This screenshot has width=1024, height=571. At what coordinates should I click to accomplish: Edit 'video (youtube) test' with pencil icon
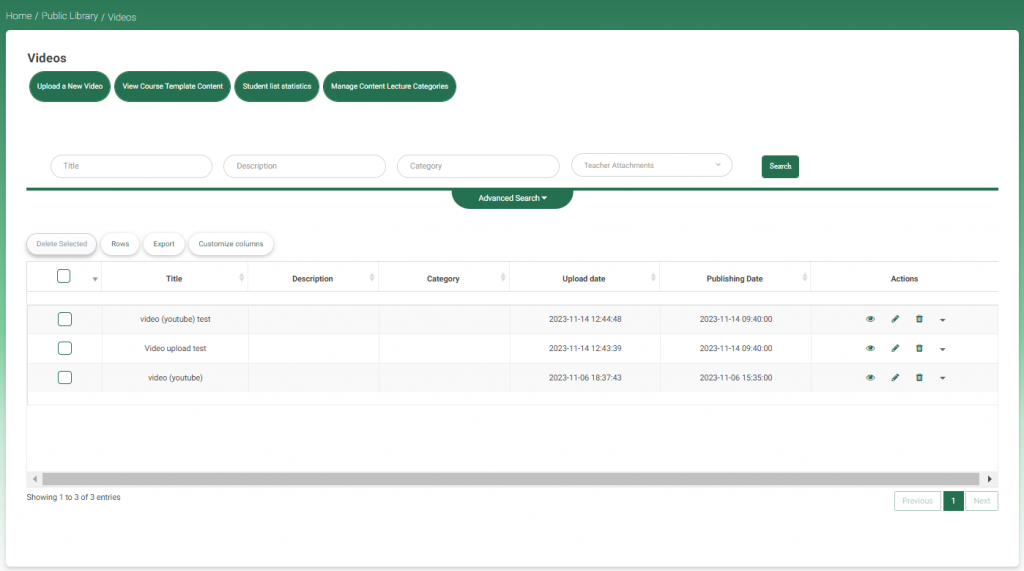coord(895,319)
